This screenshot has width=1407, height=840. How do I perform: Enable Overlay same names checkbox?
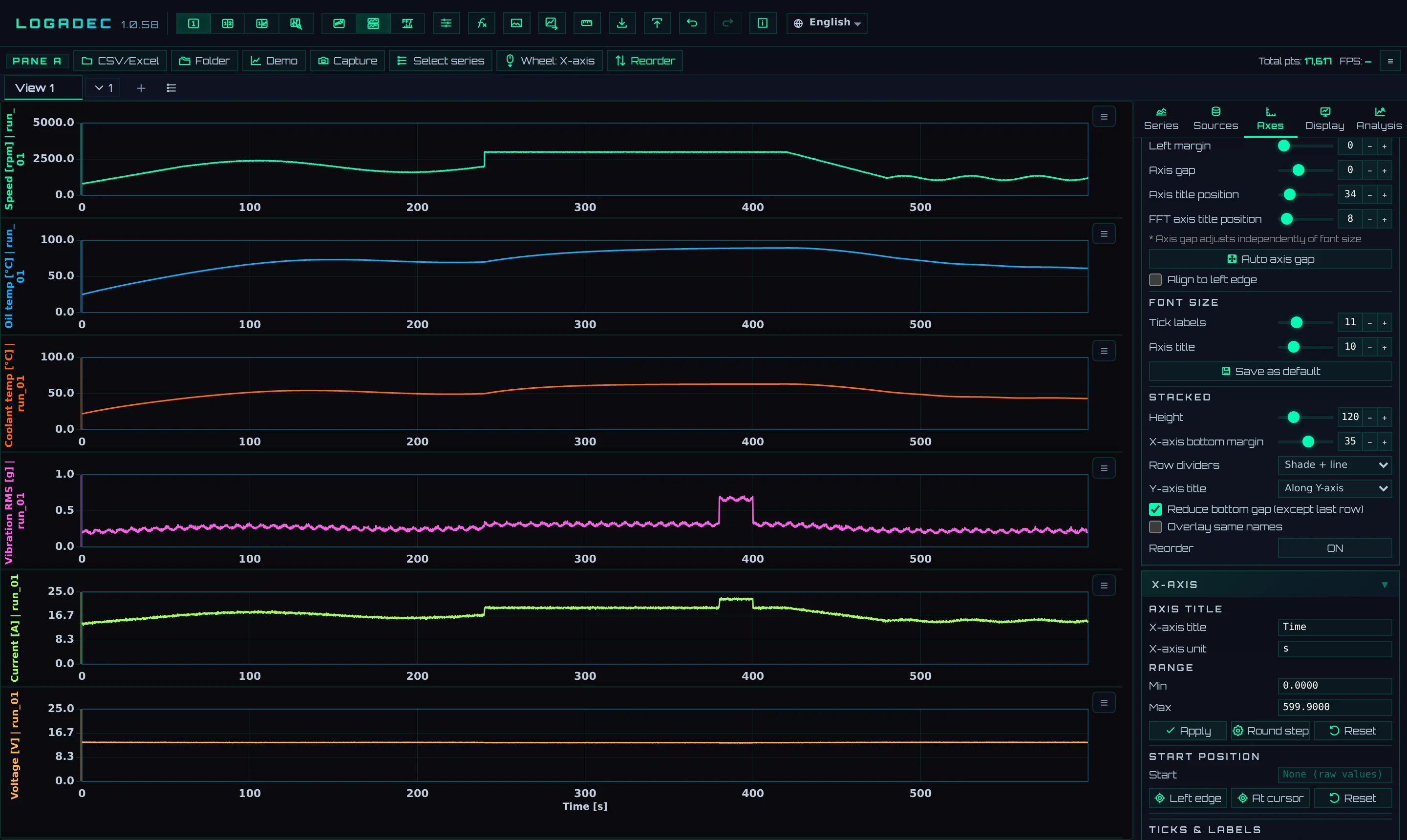click(x=1155, y=527)
